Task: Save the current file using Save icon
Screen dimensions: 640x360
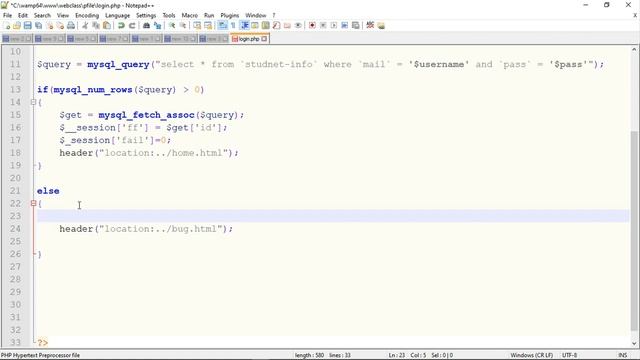Action: point(27,25)
